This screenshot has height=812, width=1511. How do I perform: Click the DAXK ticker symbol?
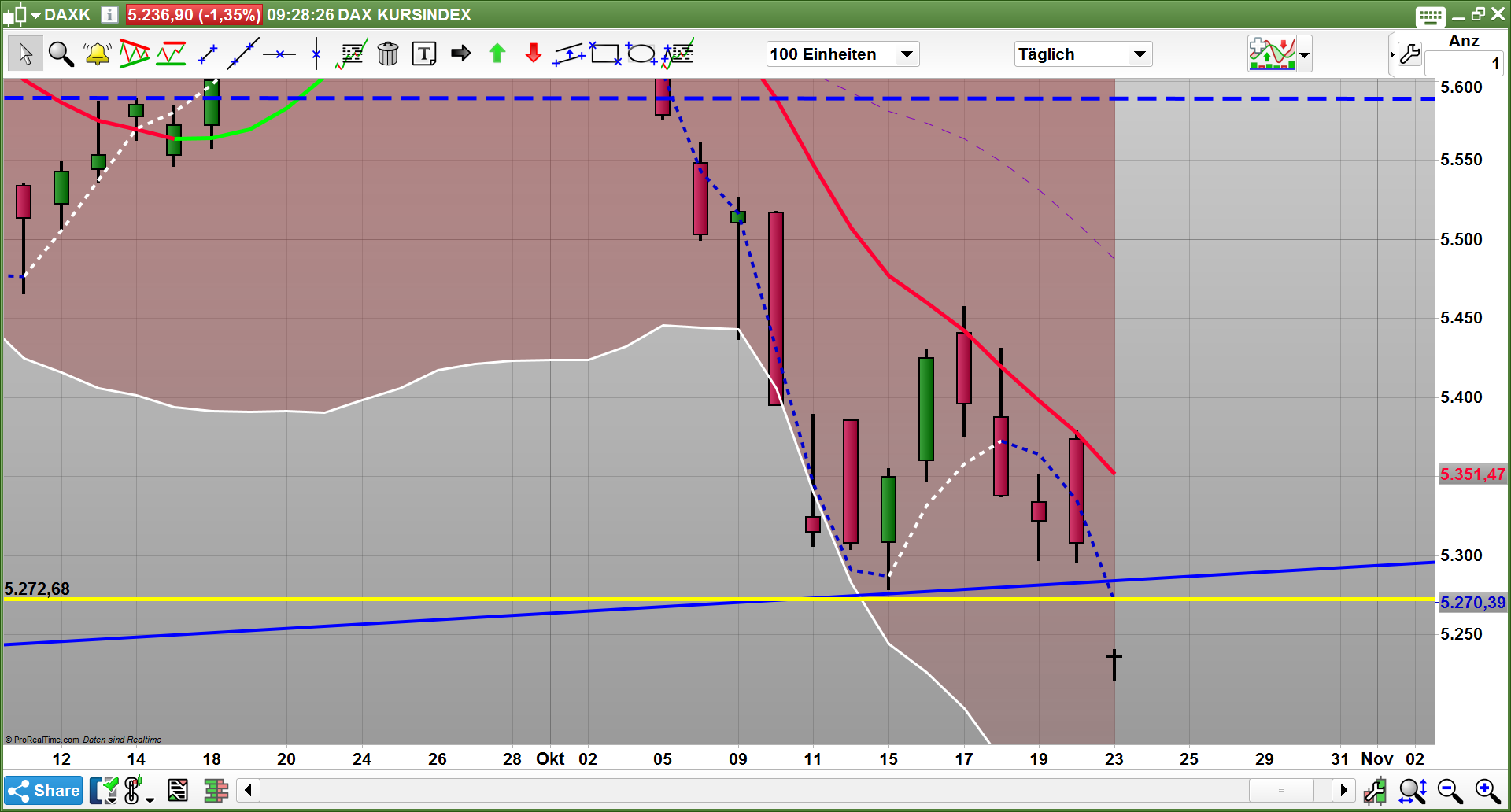click(68, 15)
